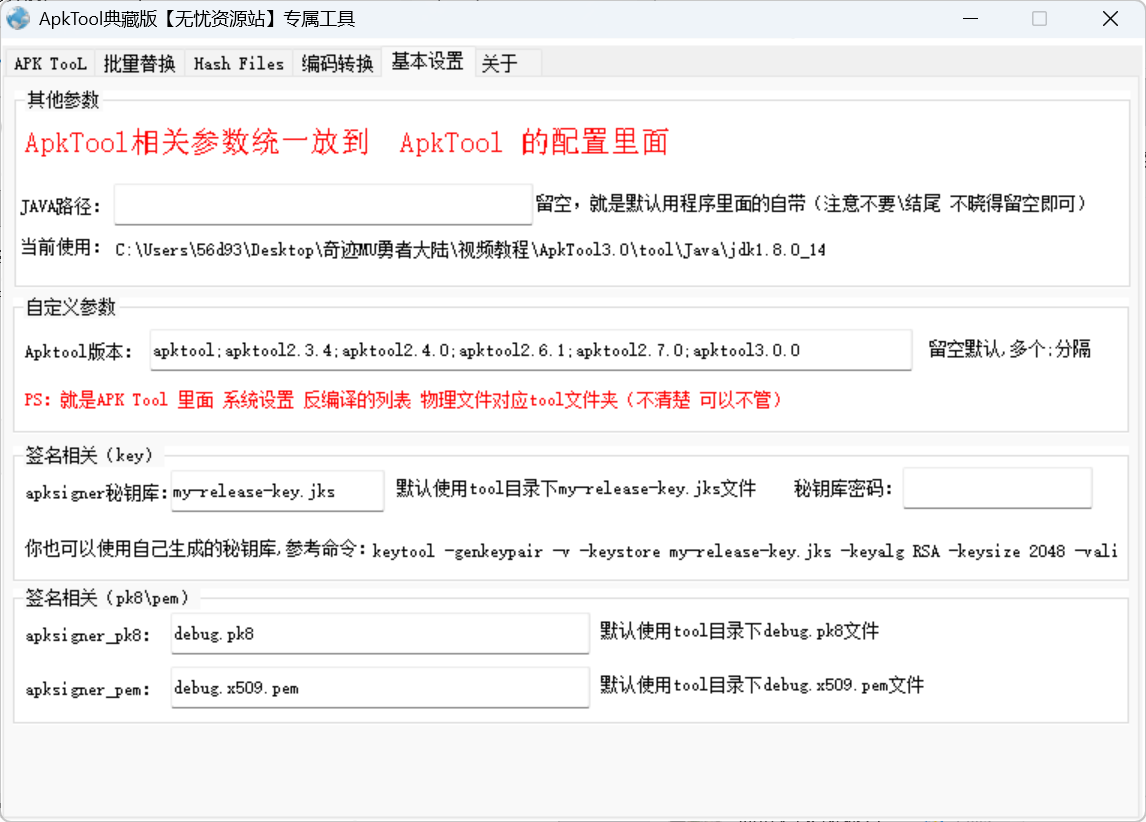Switch to the APK TooL tab
This screenshot has height=822, width=1146.
[50, 64]
